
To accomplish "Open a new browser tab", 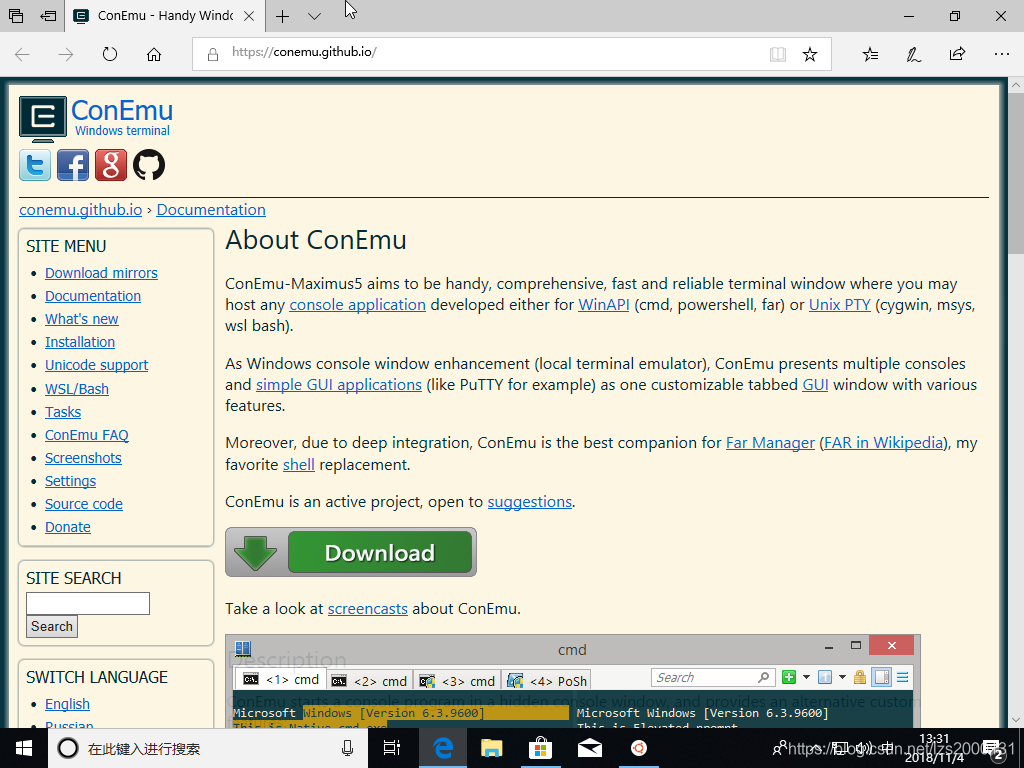I will 282,16.
